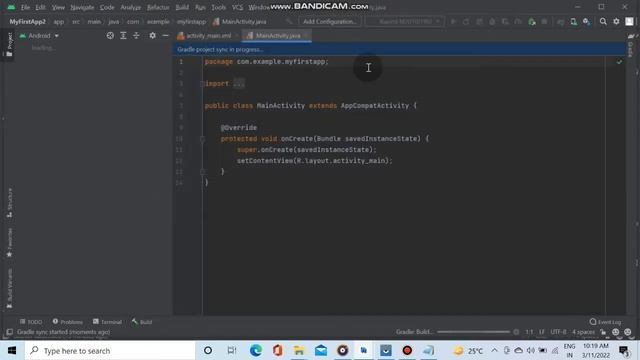Image resolution: width=640 pixels, height=360 pixels.
Task: Open the AVD Manager device icon
Action: pyautogui.click(x=573, y=22)
